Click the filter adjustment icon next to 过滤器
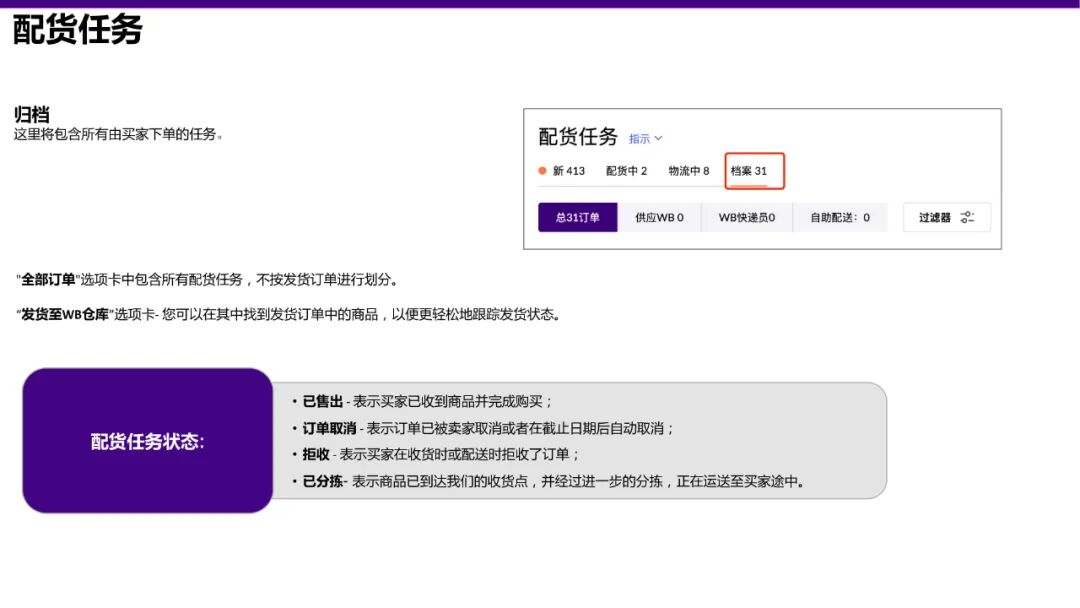This screenshot has height=608, width=1080. [x=966, y=217]
